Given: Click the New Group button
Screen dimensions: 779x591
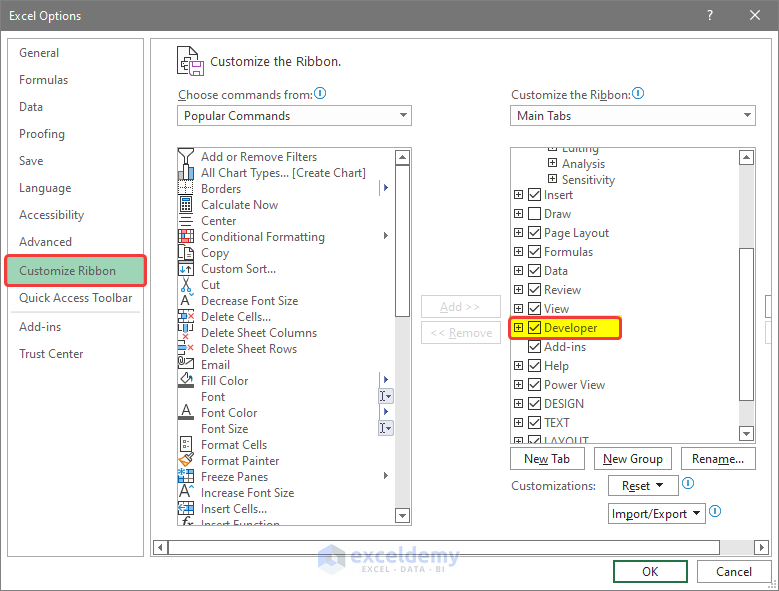Looking at the screenshot, I should click(x=632, y=459).
